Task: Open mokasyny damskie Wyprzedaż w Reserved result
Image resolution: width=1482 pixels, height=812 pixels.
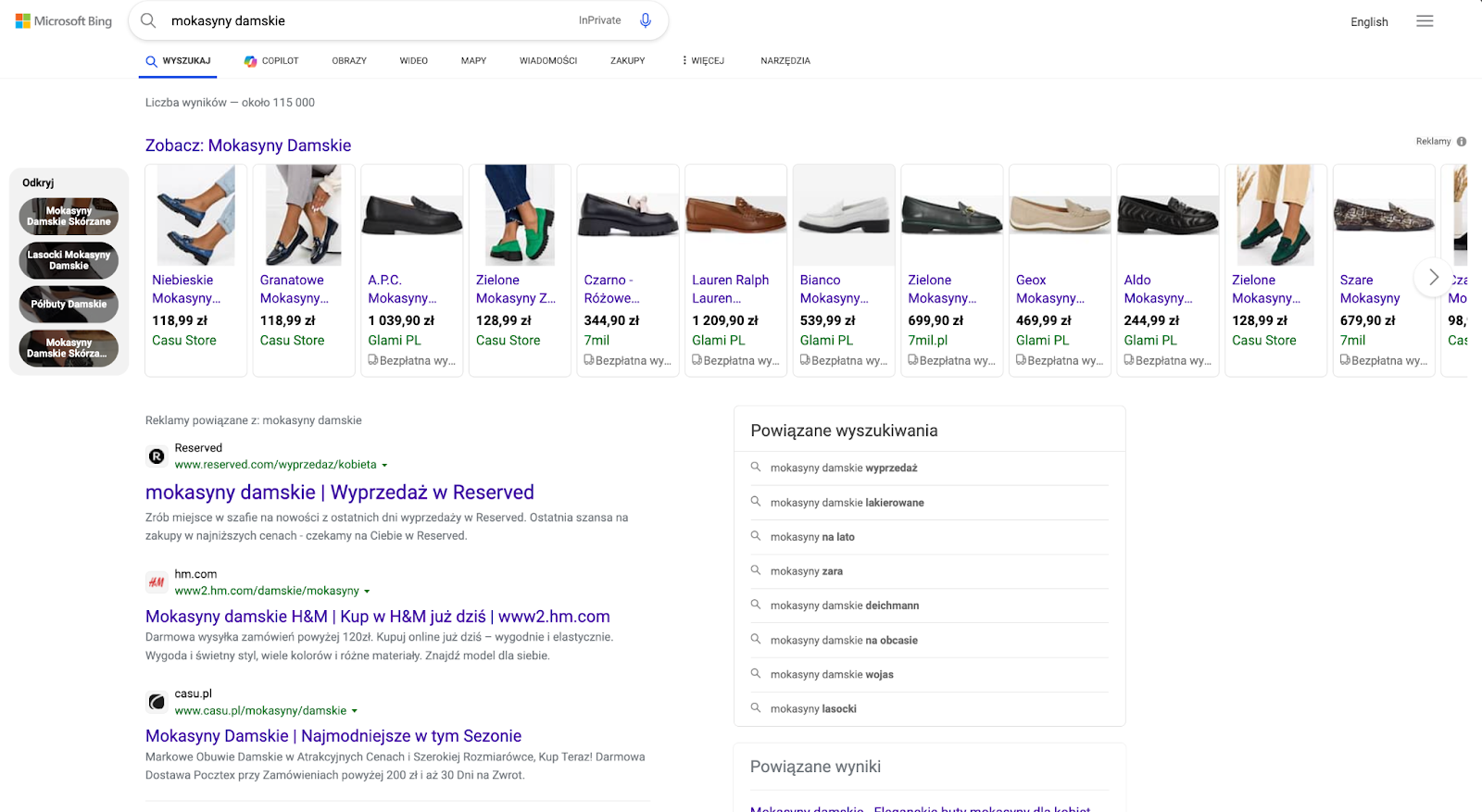Action: click(x=340, y=493)
